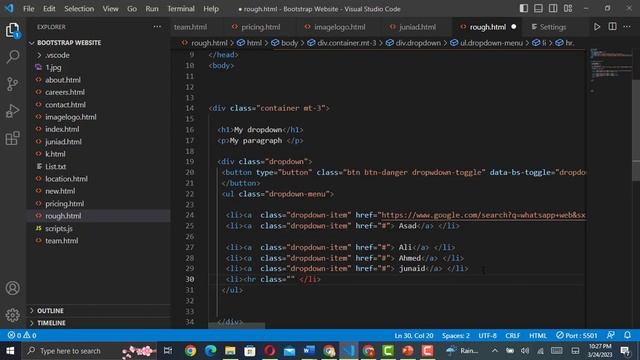
Task: Open the Source Control view
Action: click(x=13, y=84)
